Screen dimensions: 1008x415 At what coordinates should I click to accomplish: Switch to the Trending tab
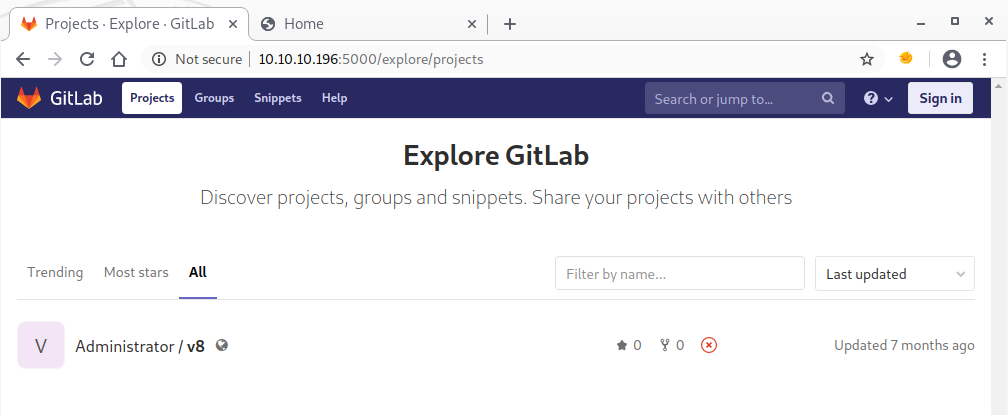click(55, 272)
